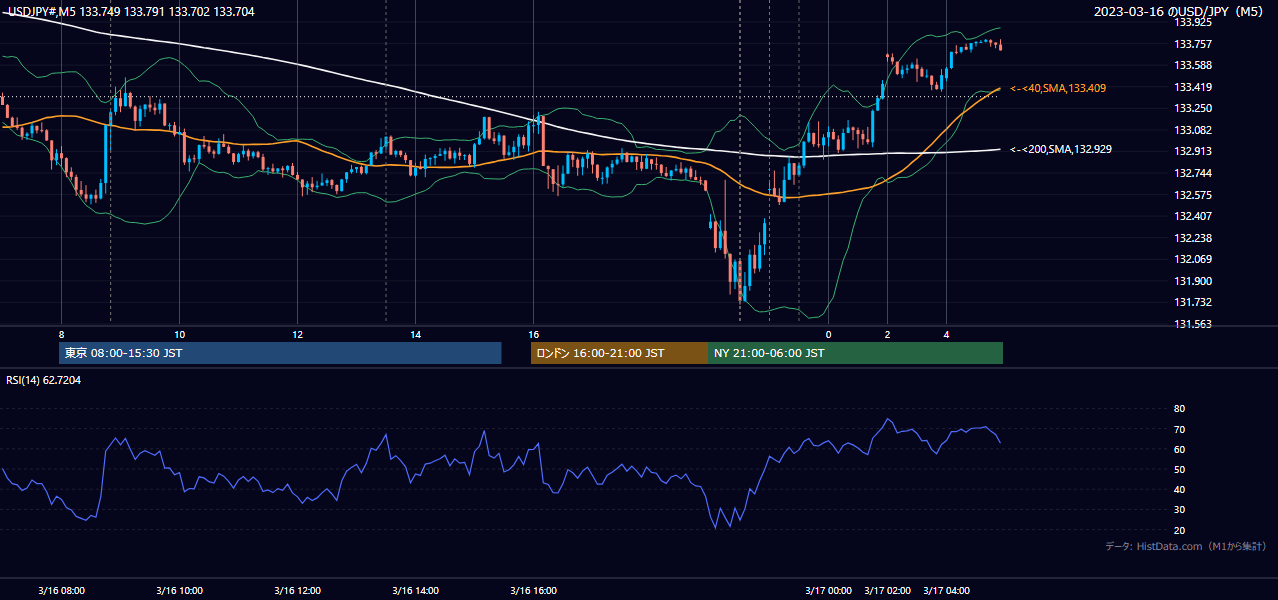This screenshot has width=1278, height=600.
Task: Click price axis value 132.744
Action: point(1193,173)
